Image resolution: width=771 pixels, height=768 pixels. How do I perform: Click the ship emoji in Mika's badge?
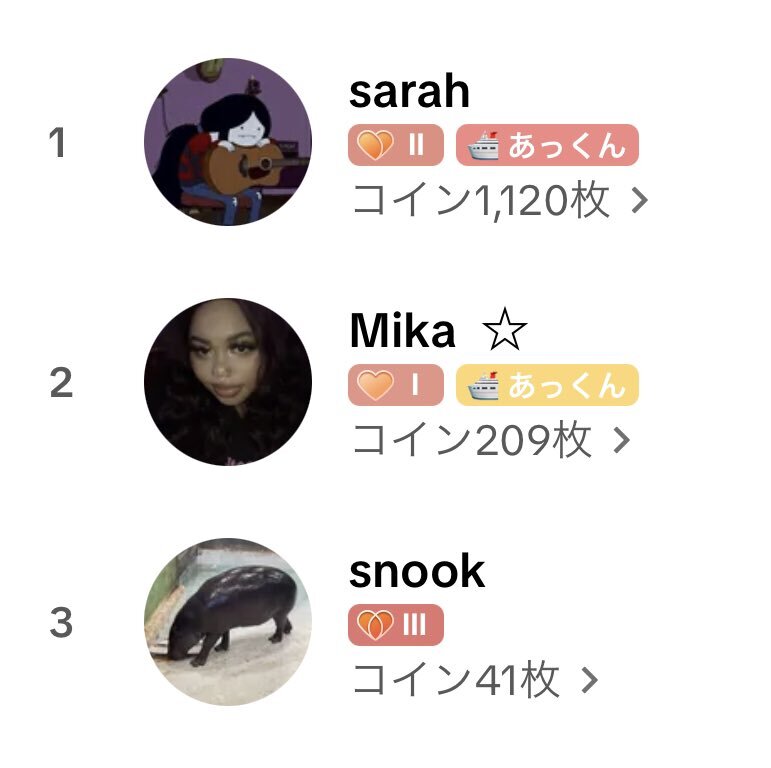pos(483,385)
